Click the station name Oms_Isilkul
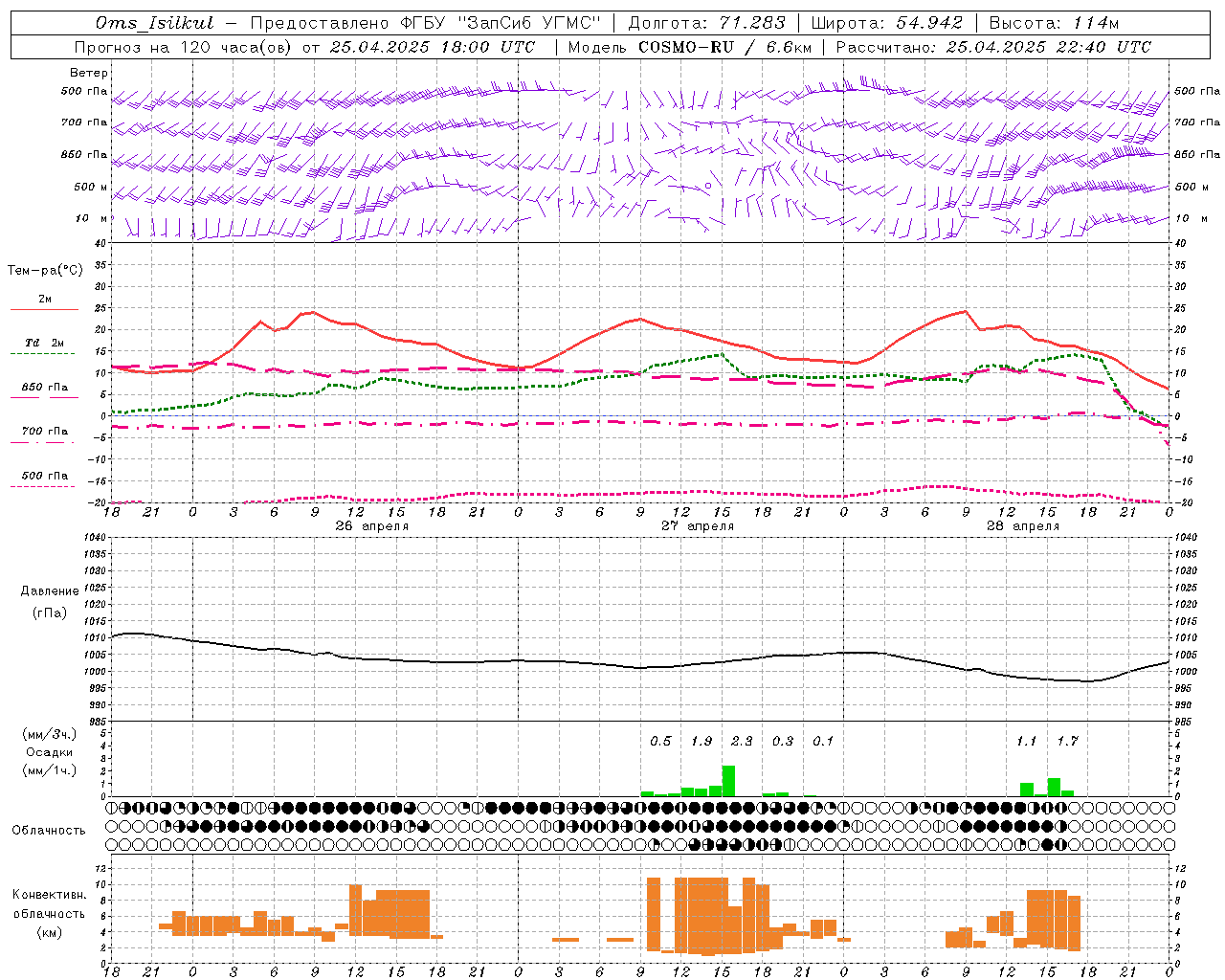 (x=156, y=23)
